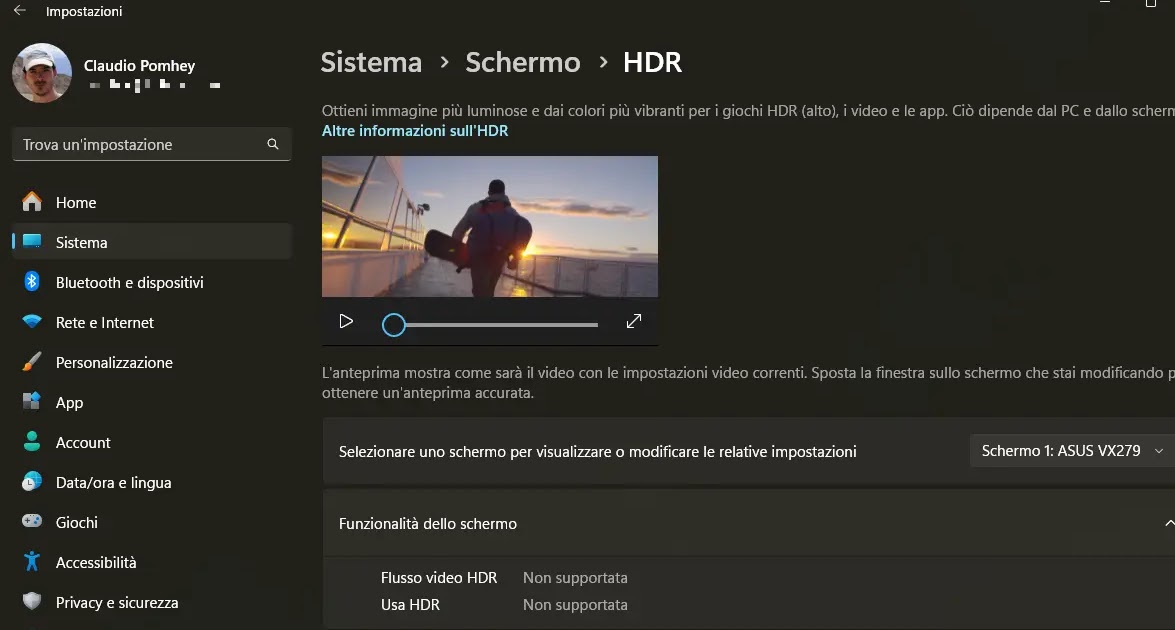Click the back arrow in title bar
Image resolution: width=1175 pixels, height=630 pixels.
[19, 11]
